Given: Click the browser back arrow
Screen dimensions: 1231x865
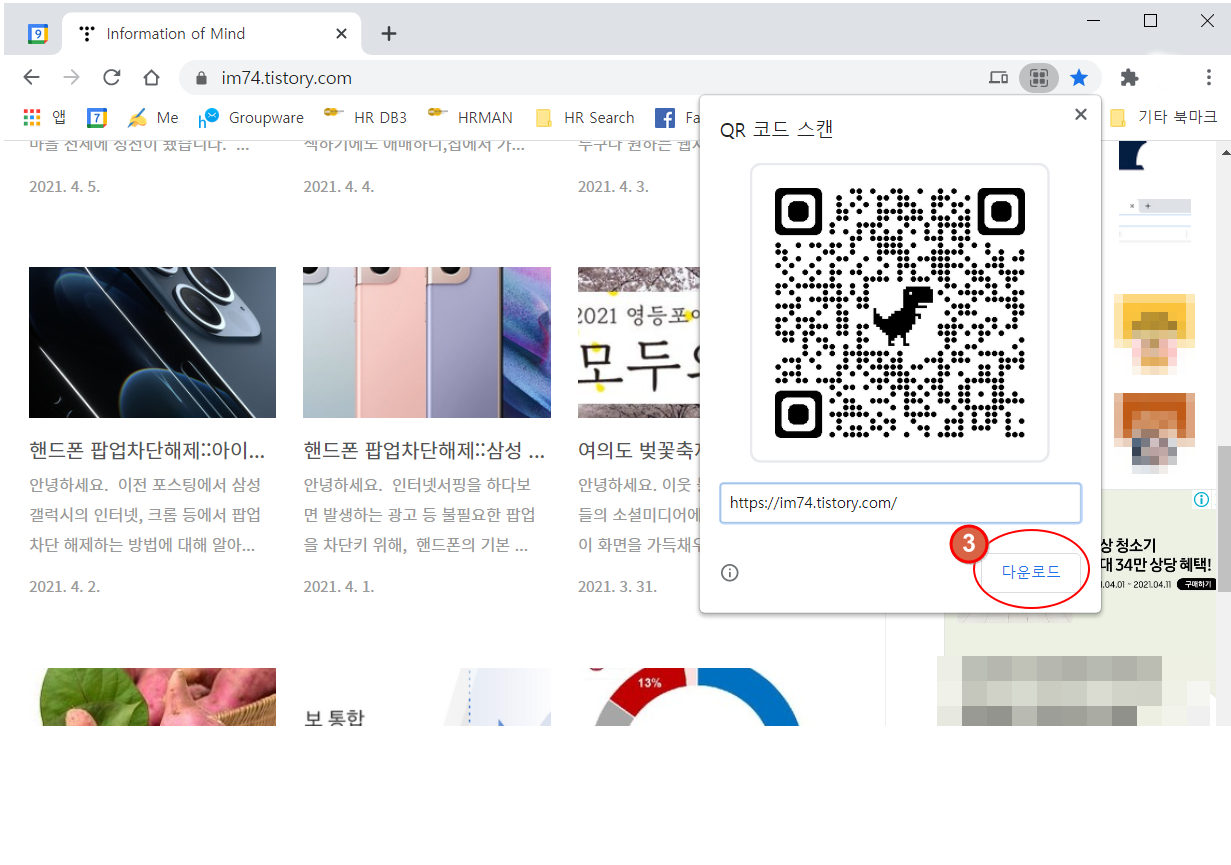Looking at the screenshot, I should pos(32,78).
